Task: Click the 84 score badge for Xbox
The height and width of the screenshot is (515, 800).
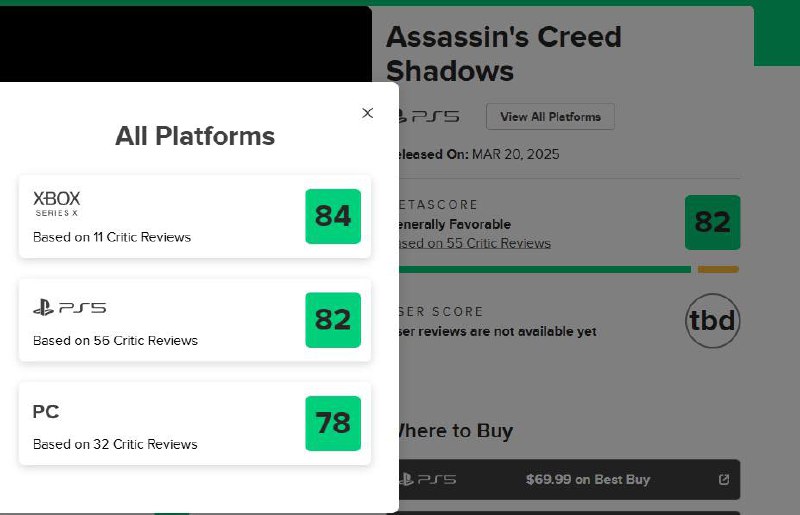Action: pyautogui.click(x=333, y=215)
